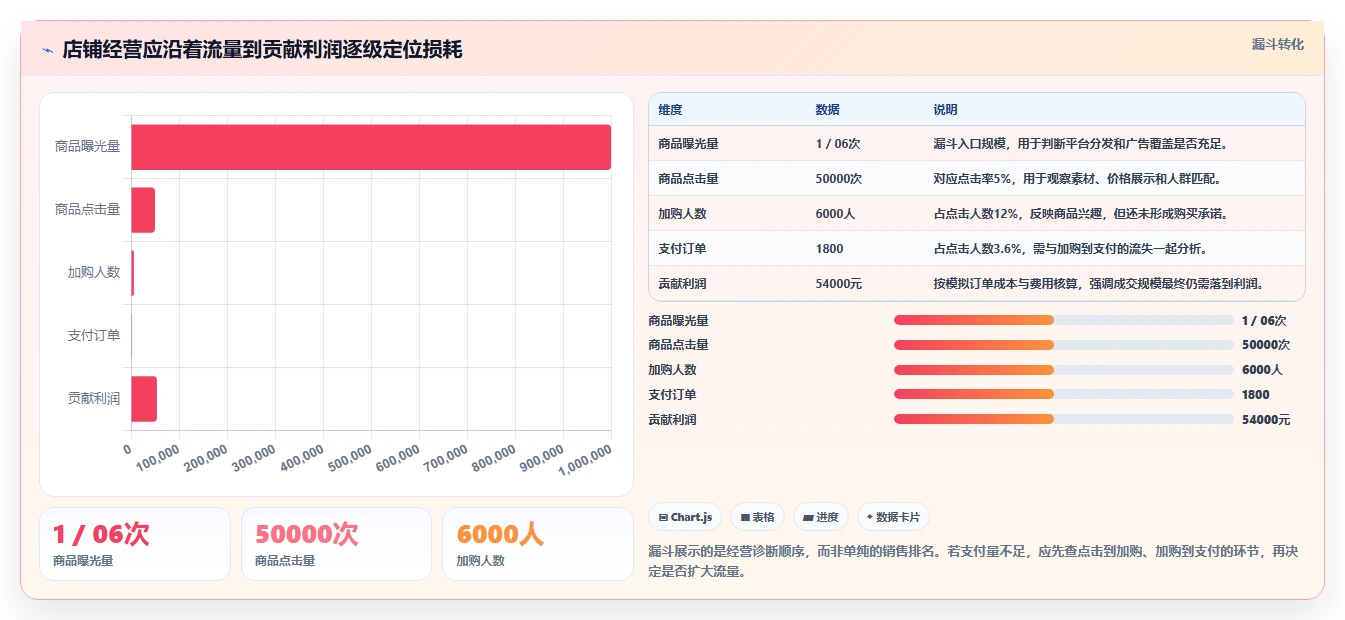Click the 说明 column header
The height and width of the screenshot is (620, 1345).
[1114, 109]
